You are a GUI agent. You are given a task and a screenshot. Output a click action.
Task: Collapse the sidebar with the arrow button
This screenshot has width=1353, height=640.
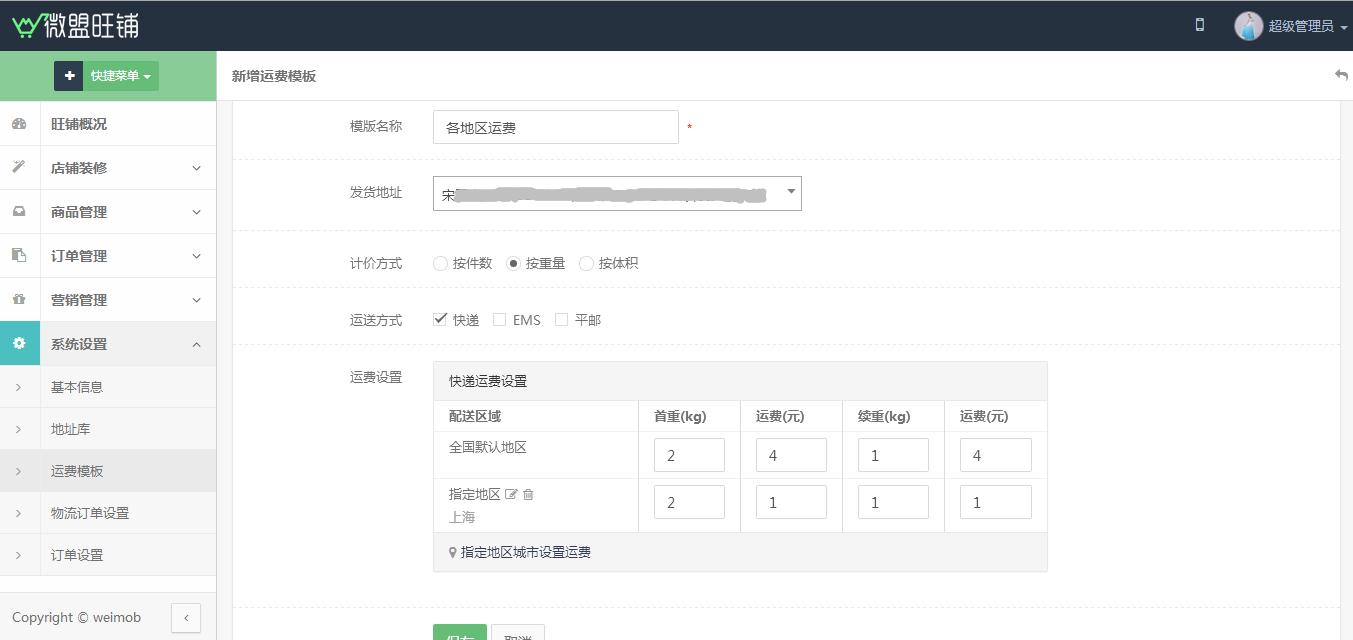point(186,618)
